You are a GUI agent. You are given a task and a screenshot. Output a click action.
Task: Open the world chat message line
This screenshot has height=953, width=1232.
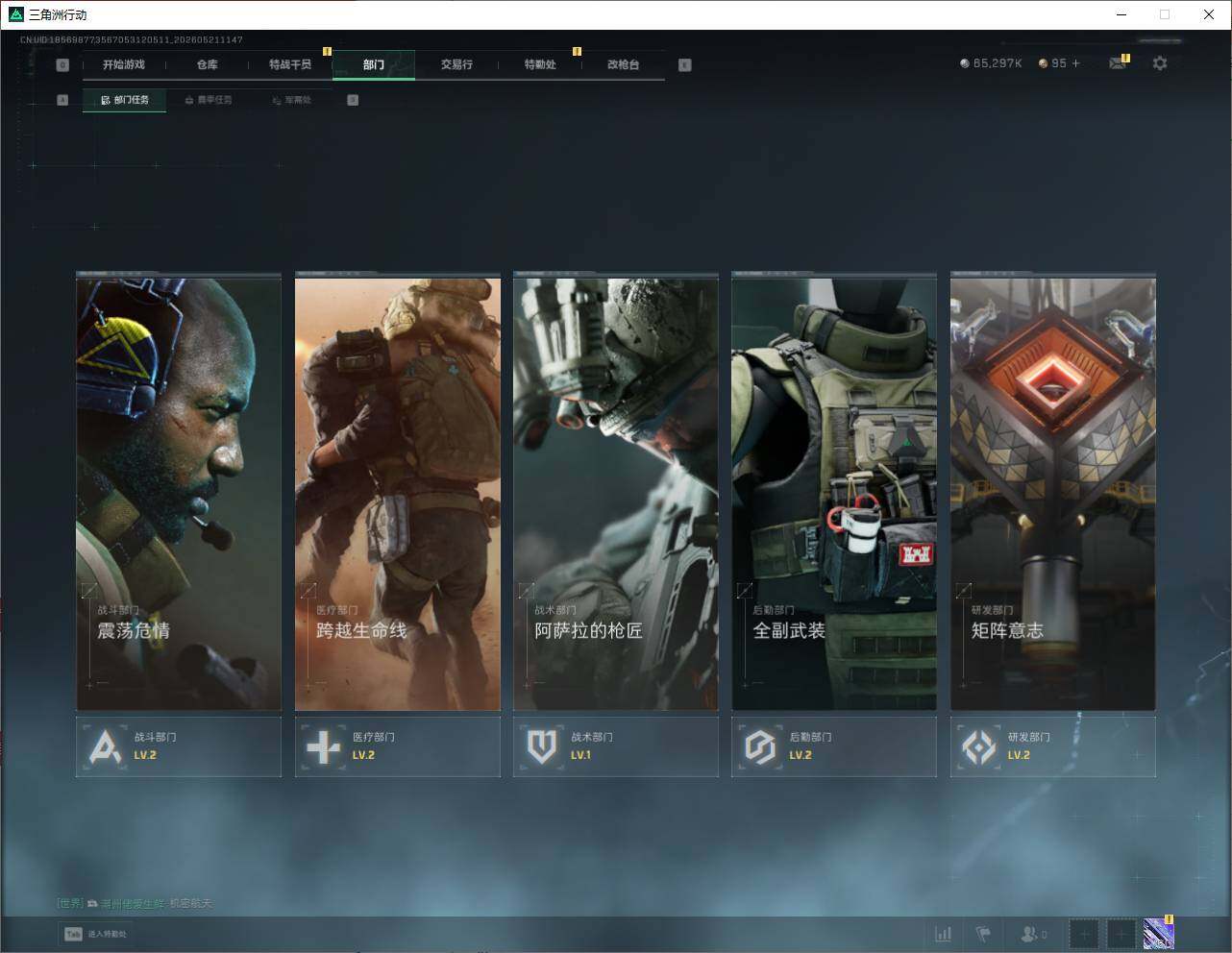tap(135, 903)
